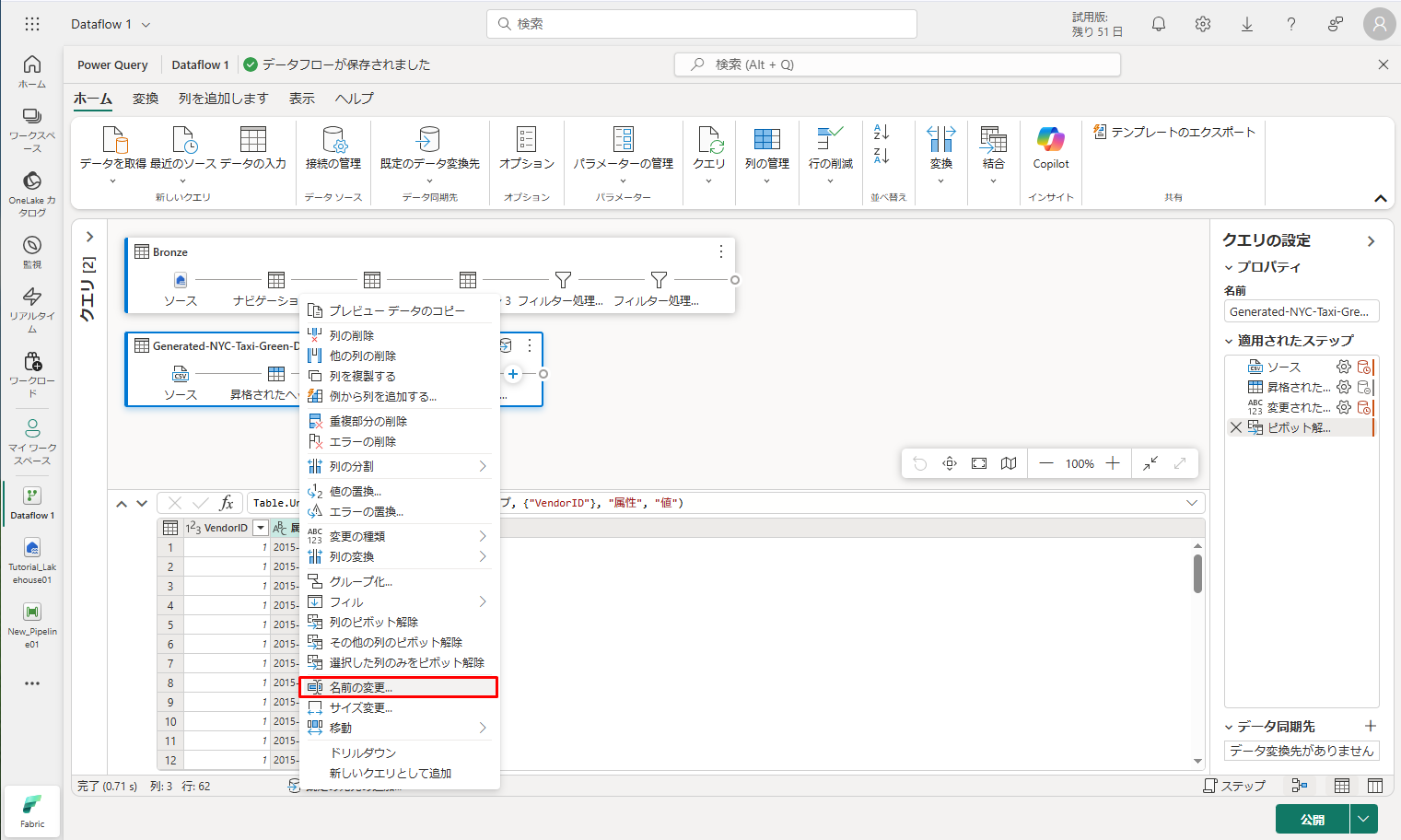Open 接続の管理 (Manage connections)
Viewport: 1401px width, 840px height.
[x=333, y=147]
